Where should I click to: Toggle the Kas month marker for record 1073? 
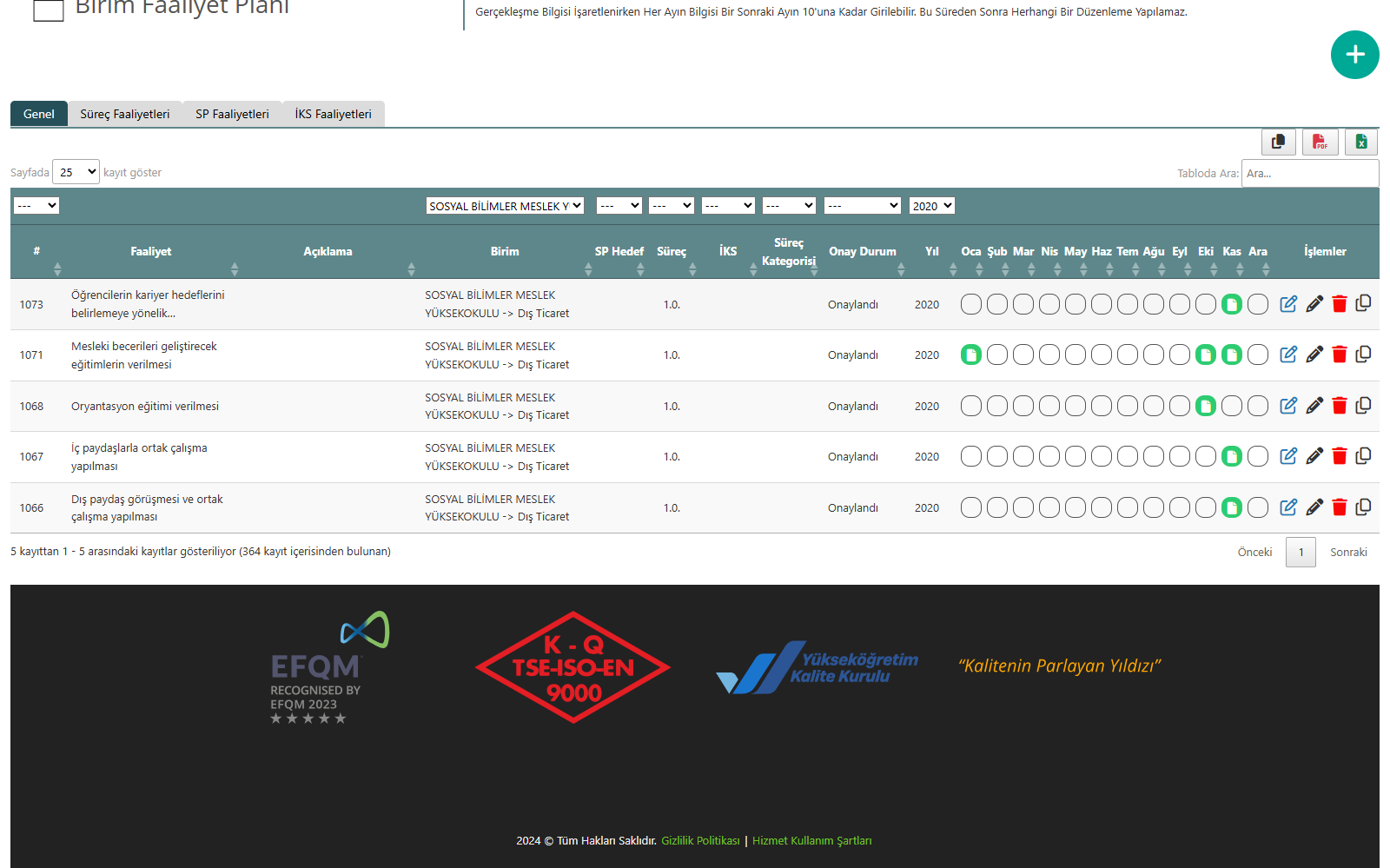point(1231,304)
